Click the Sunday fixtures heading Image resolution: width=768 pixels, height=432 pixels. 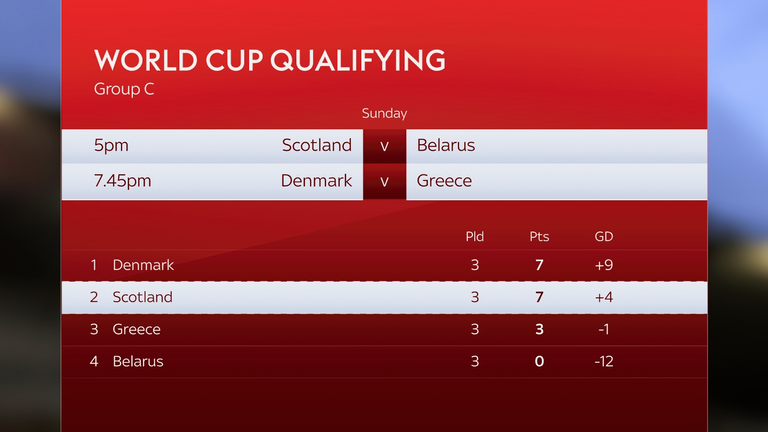click(384, 114)
